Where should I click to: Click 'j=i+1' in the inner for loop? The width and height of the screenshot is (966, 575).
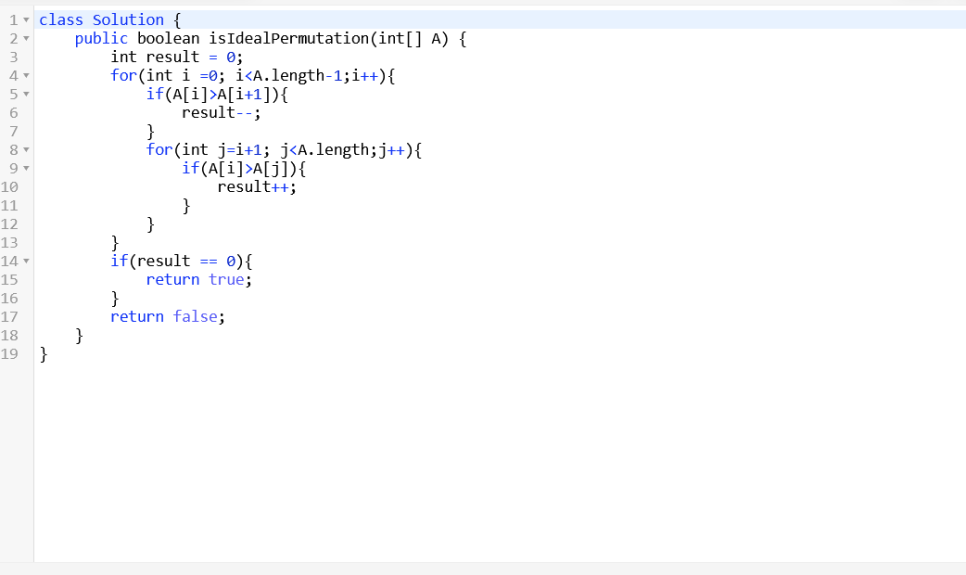tap(240, 150)
